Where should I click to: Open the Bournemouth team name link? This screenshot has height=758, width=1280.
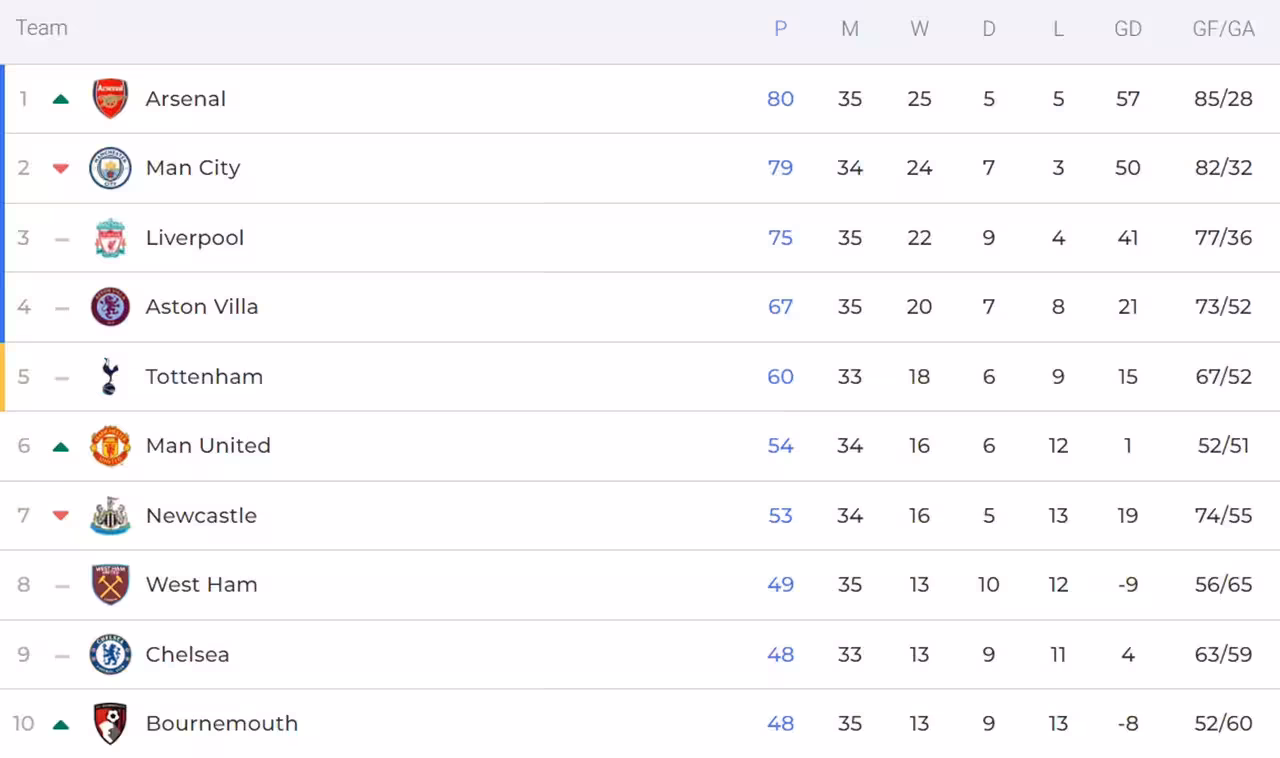click(222, 724)
